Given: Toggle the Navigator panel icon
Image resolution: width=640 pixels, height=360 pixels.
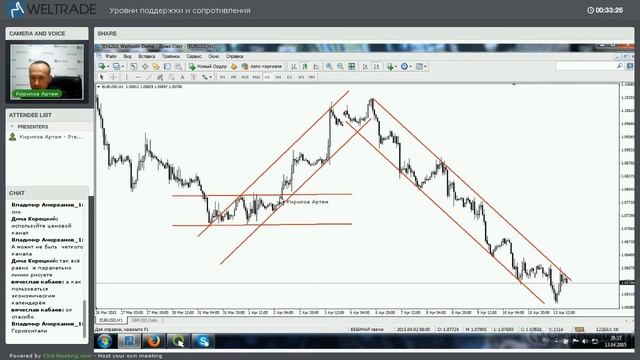Looking at the screenshot, I should point(156,66).
